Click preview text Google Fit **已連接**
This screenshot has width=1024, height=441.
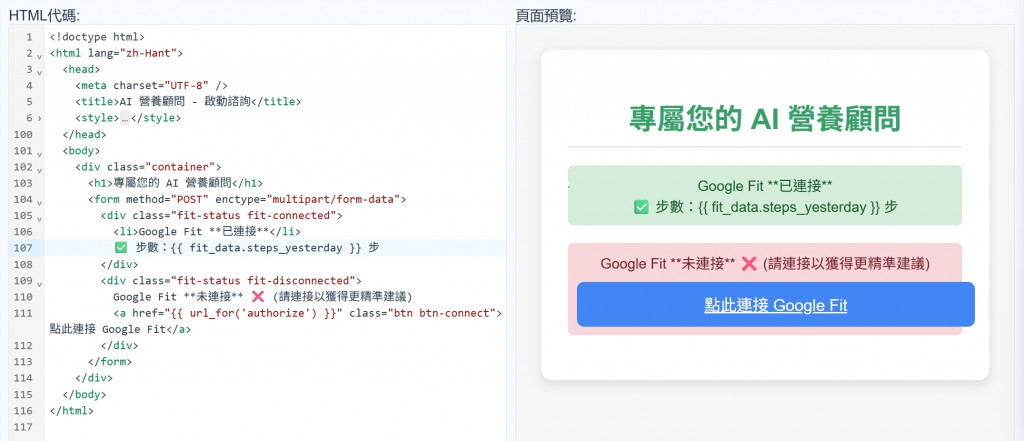point(765,186)
